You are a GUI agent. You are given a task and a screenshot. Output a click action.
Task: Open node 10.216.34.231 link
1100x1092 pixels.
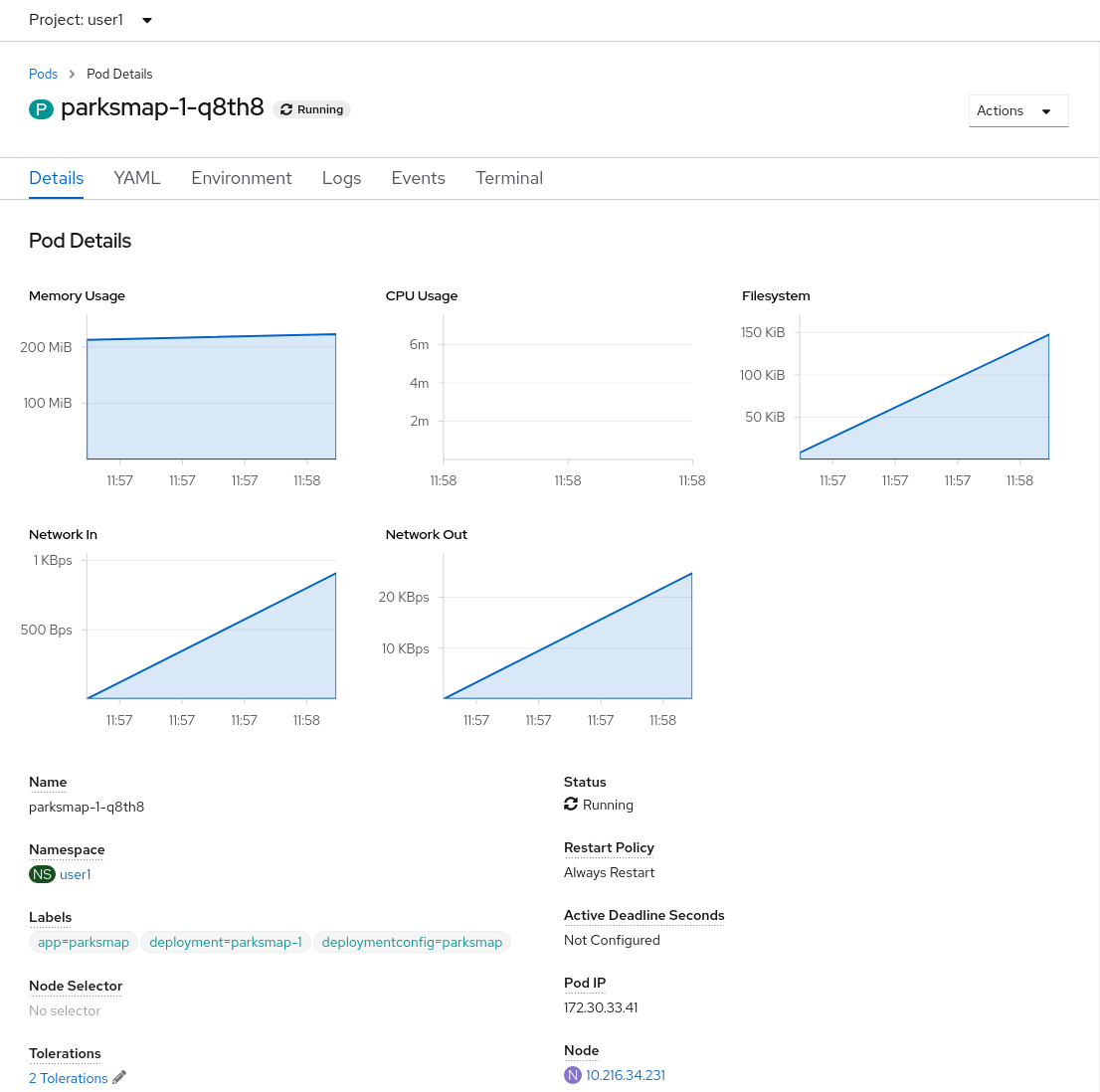(626, 1075)
